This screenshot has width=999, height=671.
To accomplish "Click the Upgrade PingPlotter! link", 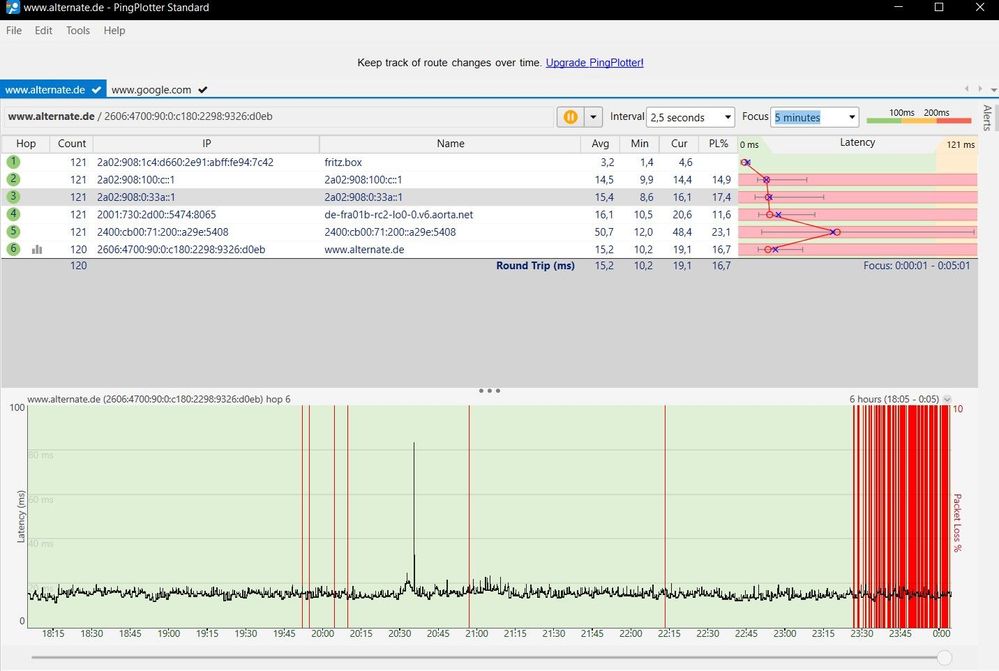I will click(x=594, y=63).
